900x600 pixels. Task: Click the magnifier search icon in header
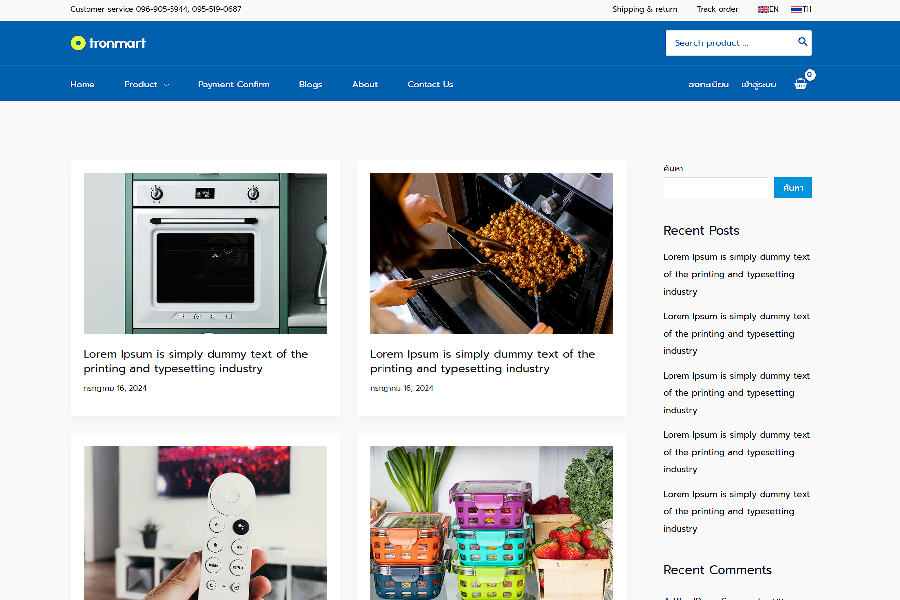802,42
